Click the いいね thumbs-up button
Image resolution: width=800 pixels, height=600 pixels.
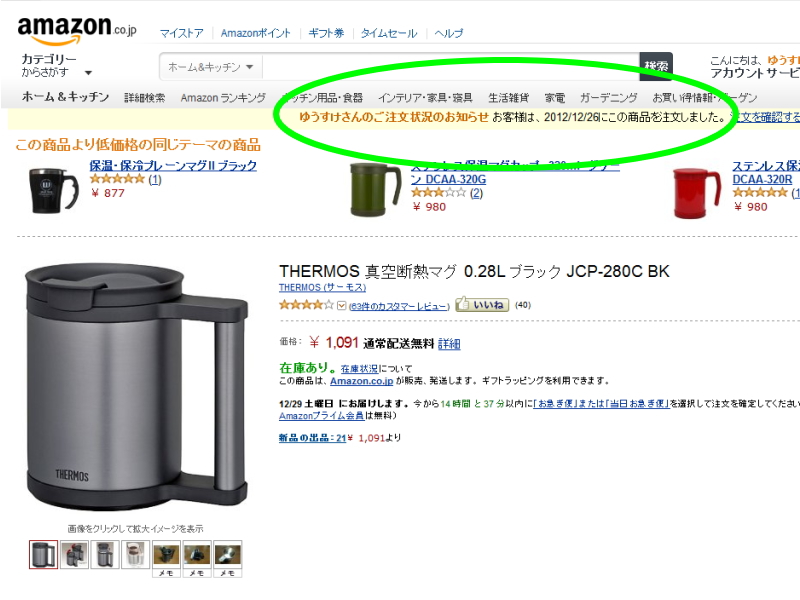click(x=482, y=305)
